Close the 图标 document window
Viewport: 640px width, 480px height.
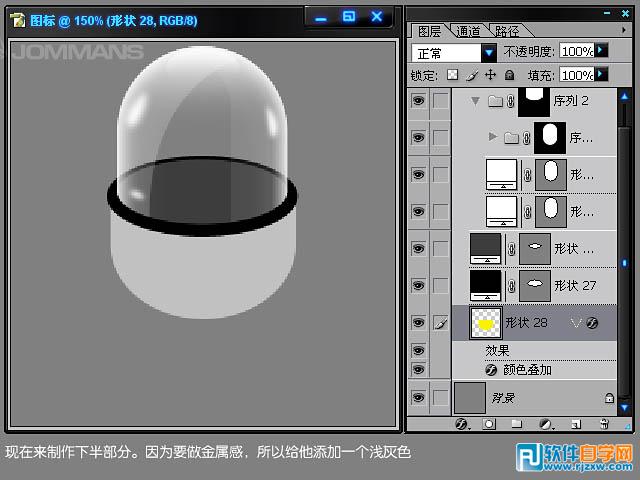pos(377,16)
